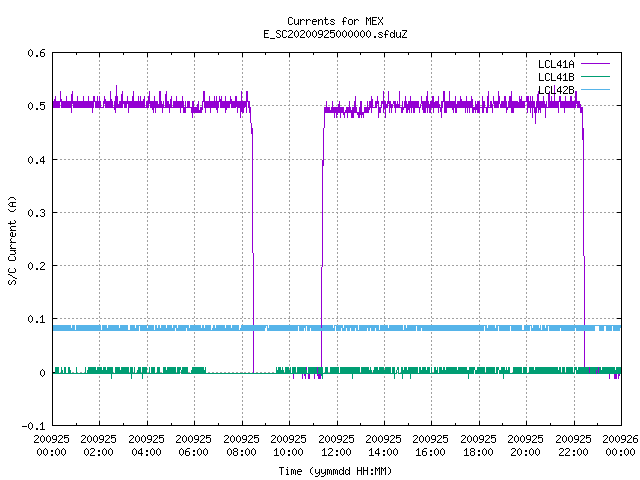Click the -0.1 y-axis tick value
This screenshot has width=640, height=480.
tap(33, 426)
